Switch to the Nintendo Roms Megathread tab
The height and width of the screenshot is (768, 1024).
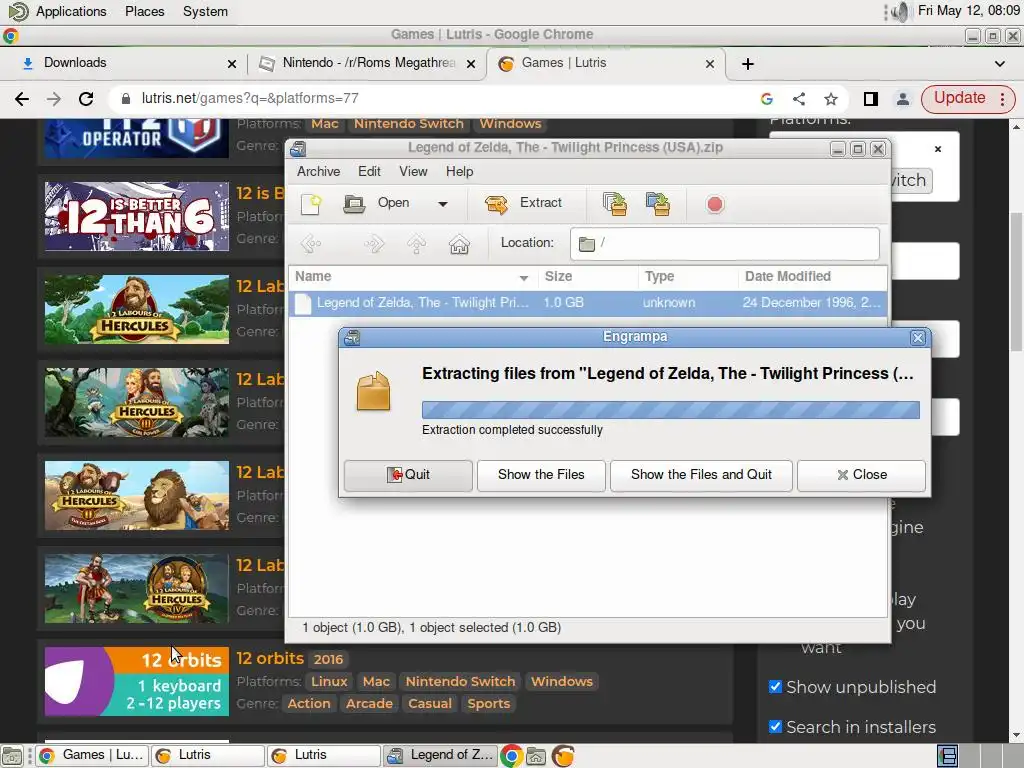click(369, 63)
